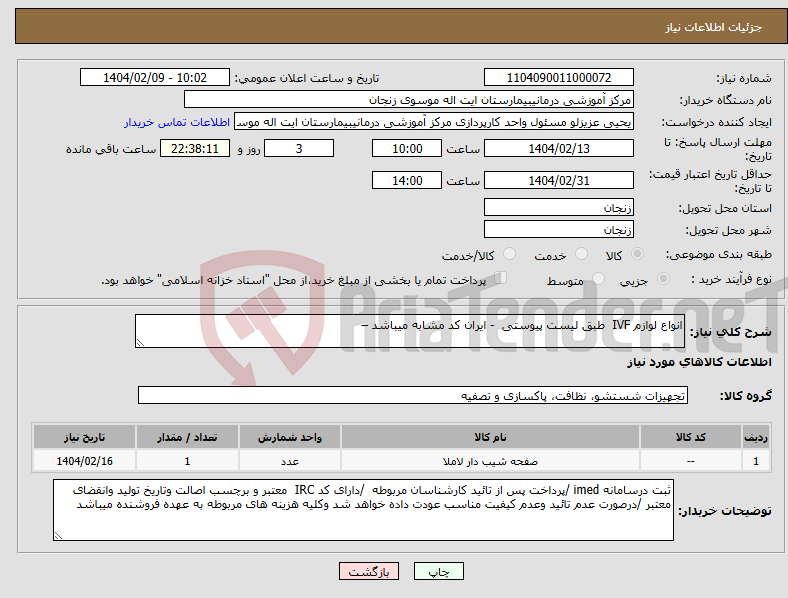Click the delivery city field زنجان
The image size is (788, 598).
pos(558,229)
